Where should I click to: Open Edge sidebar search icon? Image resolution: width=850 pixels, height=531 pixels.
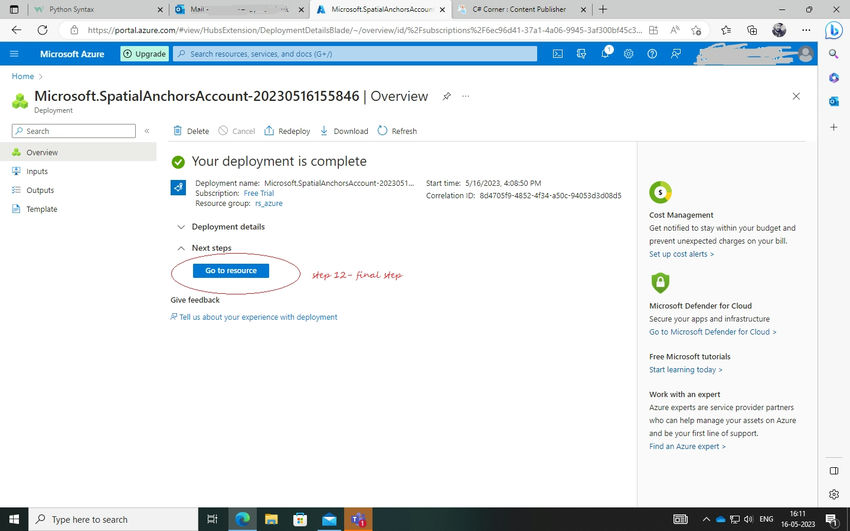(834, 54)
